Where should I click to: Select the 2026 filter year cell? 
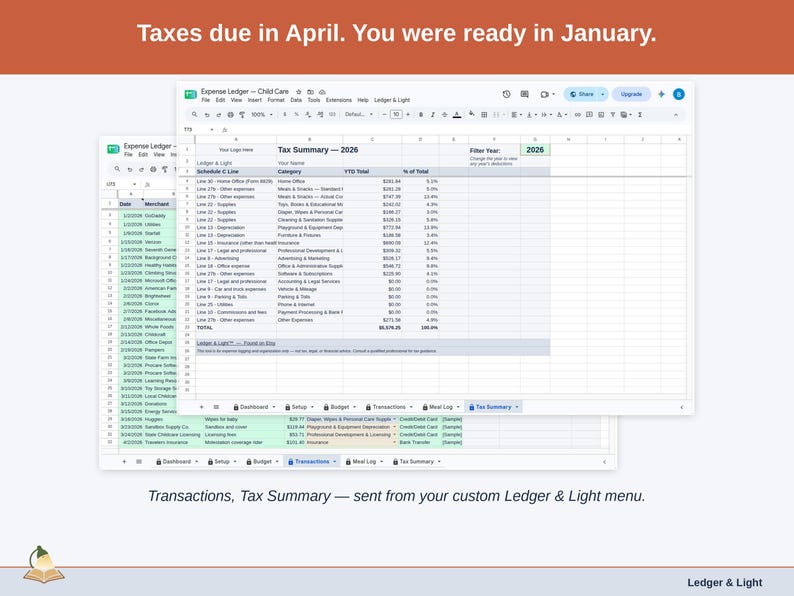point(535,150)
